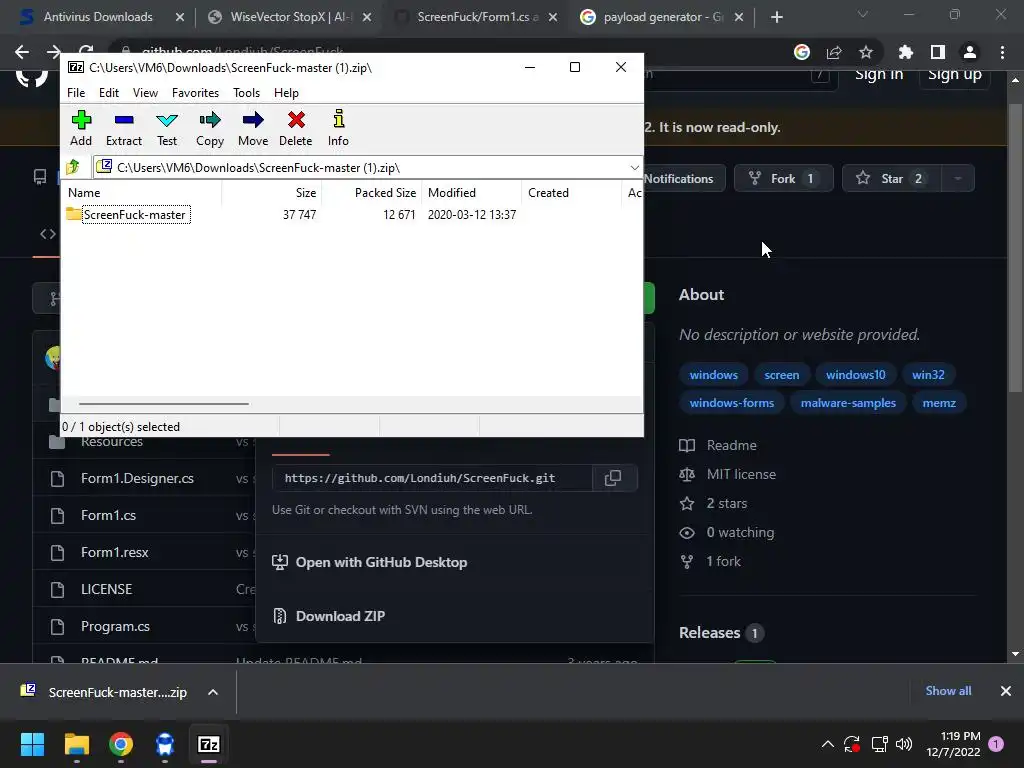Open the Tools menu in 7-Zip
Image resolution: width=1024 pixels, height=768 pixels.
click(246, 93)
